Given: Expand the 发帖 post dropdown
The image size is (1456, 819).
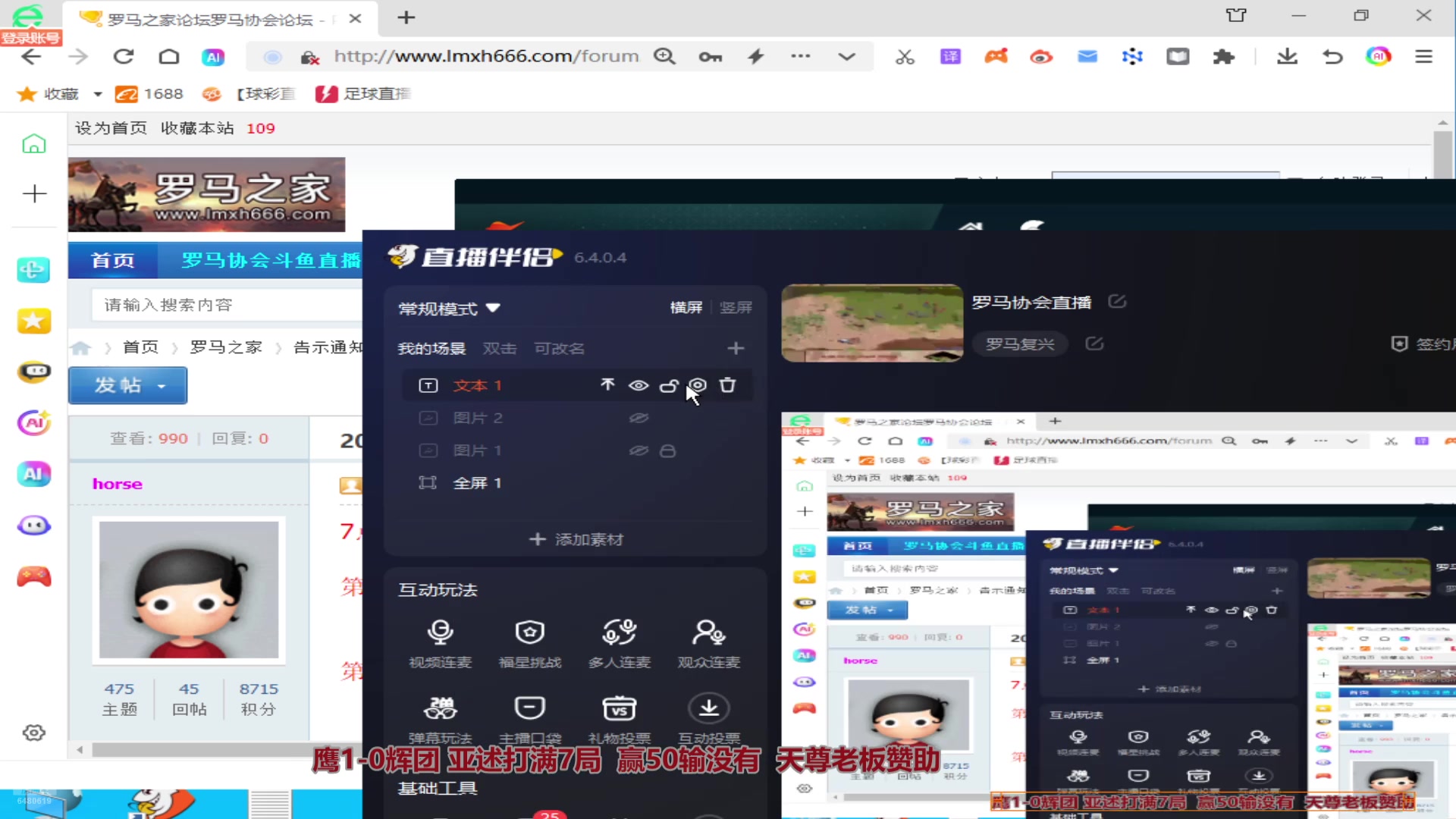Looking at the screenshot, I should pyautogui.click(x=162, y=386).
